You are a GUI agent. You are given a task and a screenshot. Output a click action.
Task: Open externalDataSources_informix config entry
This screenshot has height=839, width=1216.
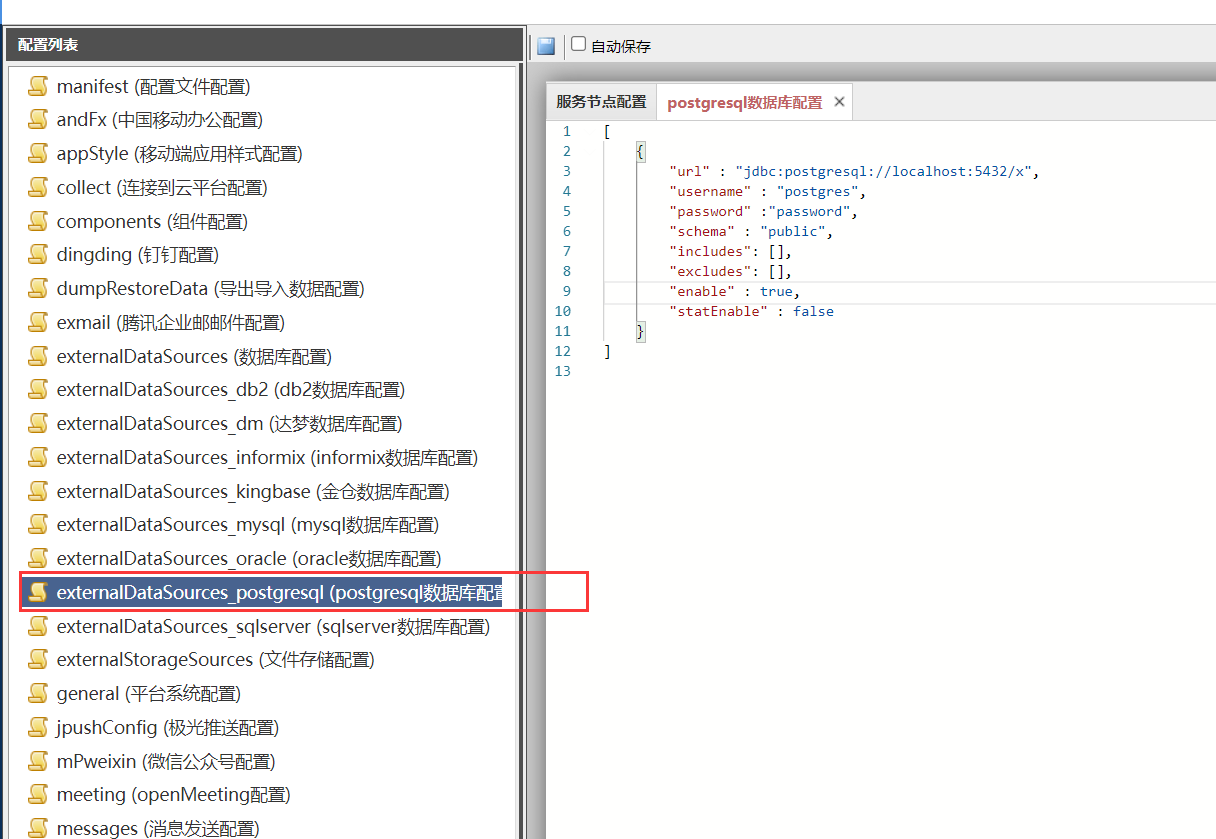click(267, 458)
